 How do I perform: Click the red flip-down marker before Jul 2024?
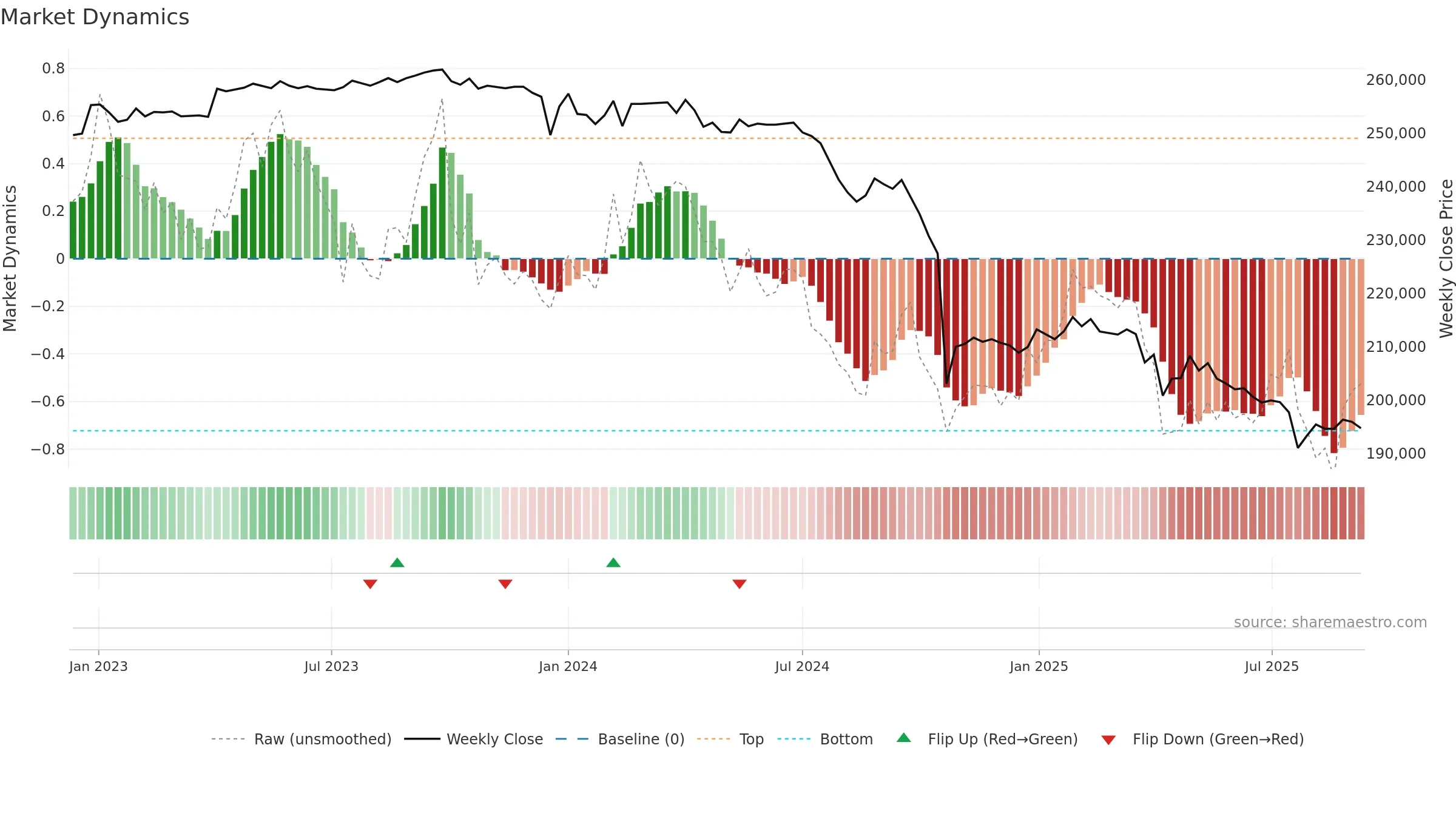click(740, 584)
